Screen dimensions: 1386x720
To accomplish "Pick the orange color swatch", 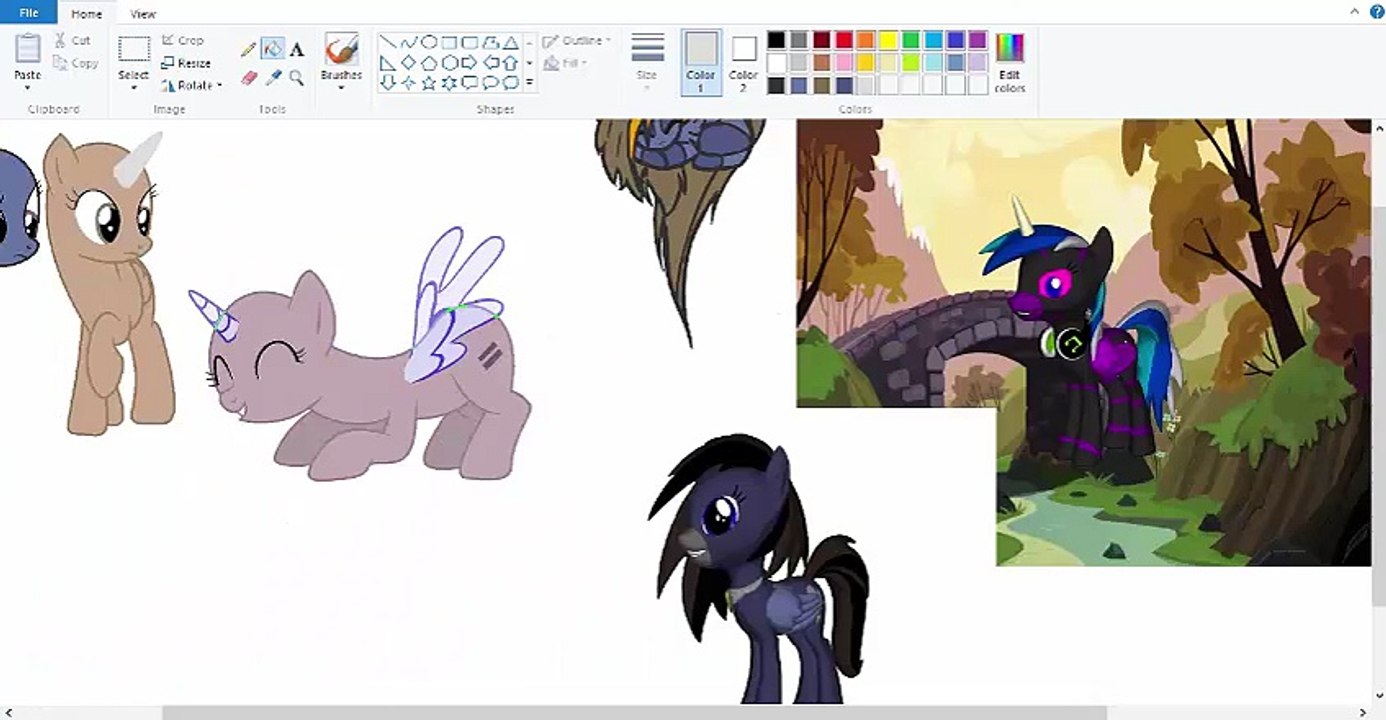I will coord(865,40).
